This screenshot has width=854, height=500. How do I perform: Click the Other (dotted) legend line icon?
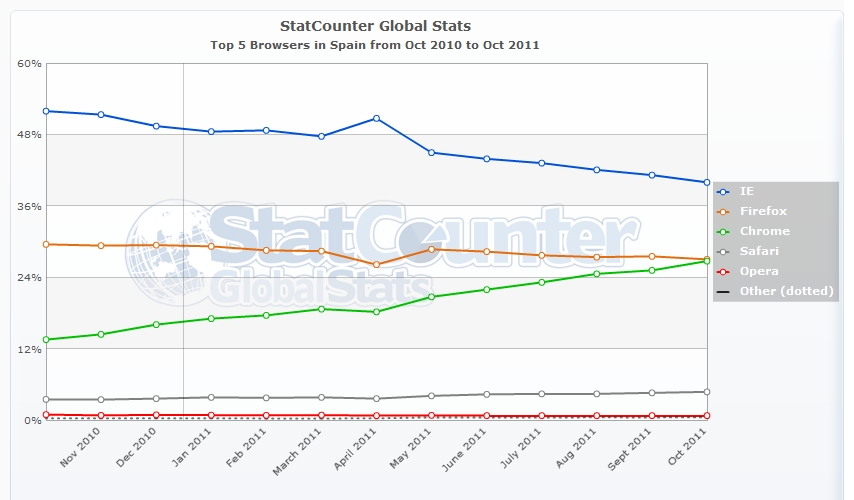[723, 292]
